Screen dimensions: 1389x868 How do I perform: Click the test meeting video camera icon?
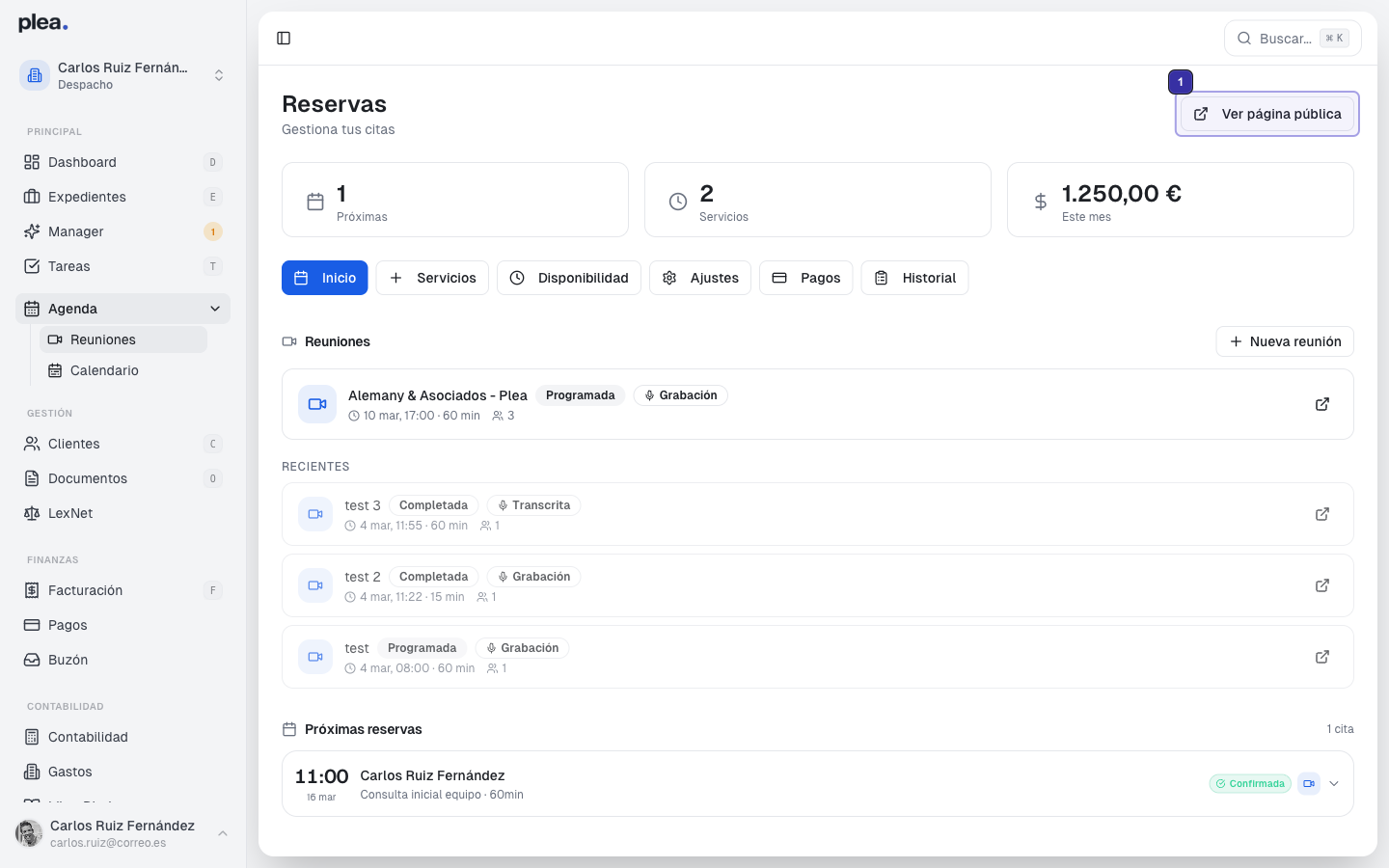point(315,657)
